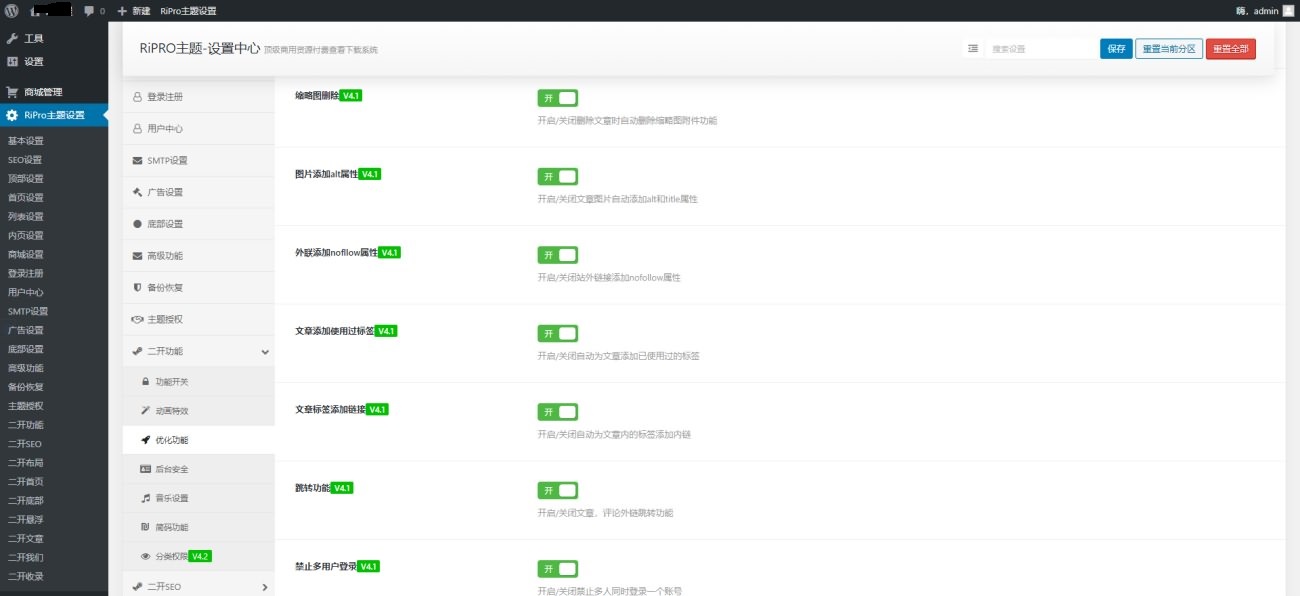Open the 基本设置 submenu item
Image resolution: width=1300 pixels, height=596 pixels.
[26, 141]
